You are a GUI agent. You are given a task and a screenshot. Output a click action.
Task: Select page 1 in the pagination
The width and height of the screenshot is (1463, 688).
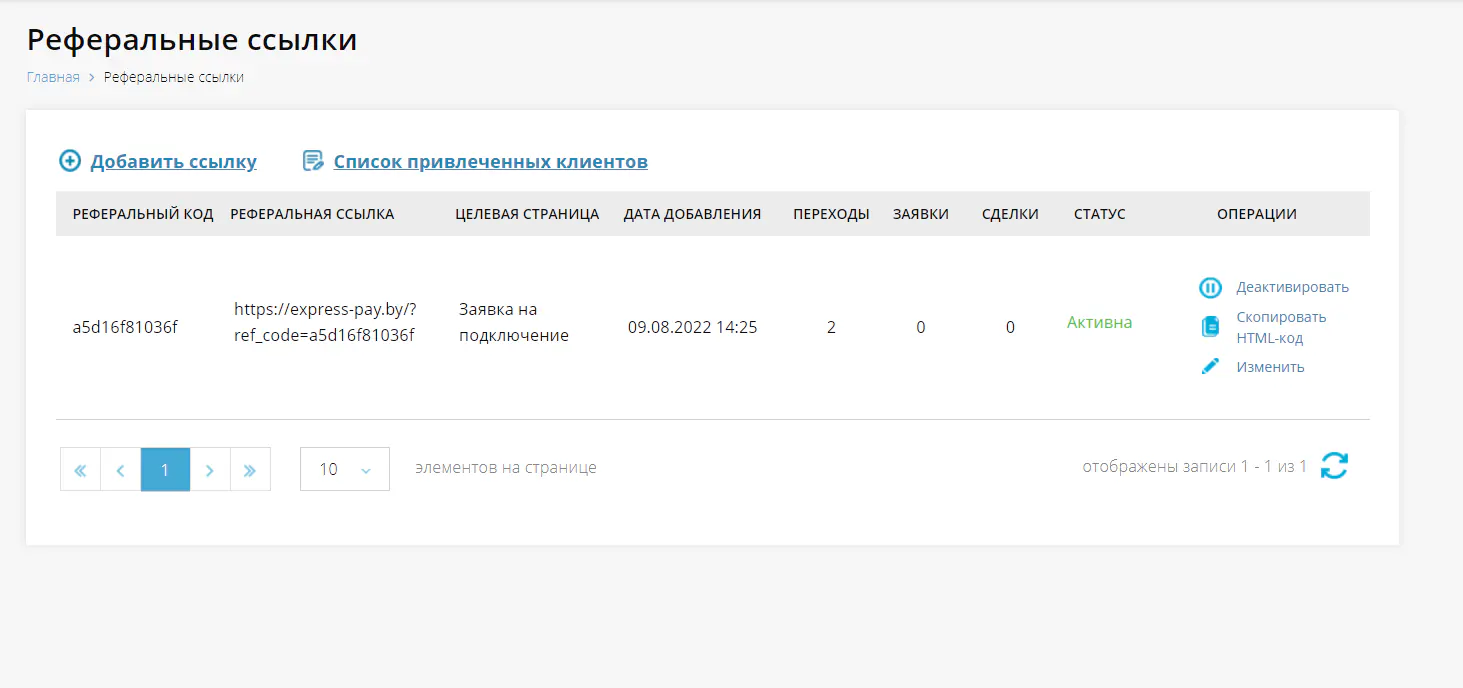[165, 469]
